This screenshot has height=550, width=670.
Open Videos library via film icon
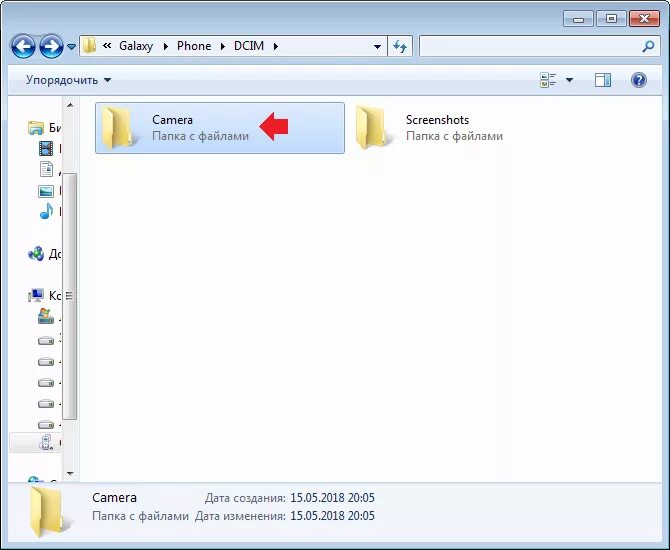[x=46, y=148]
